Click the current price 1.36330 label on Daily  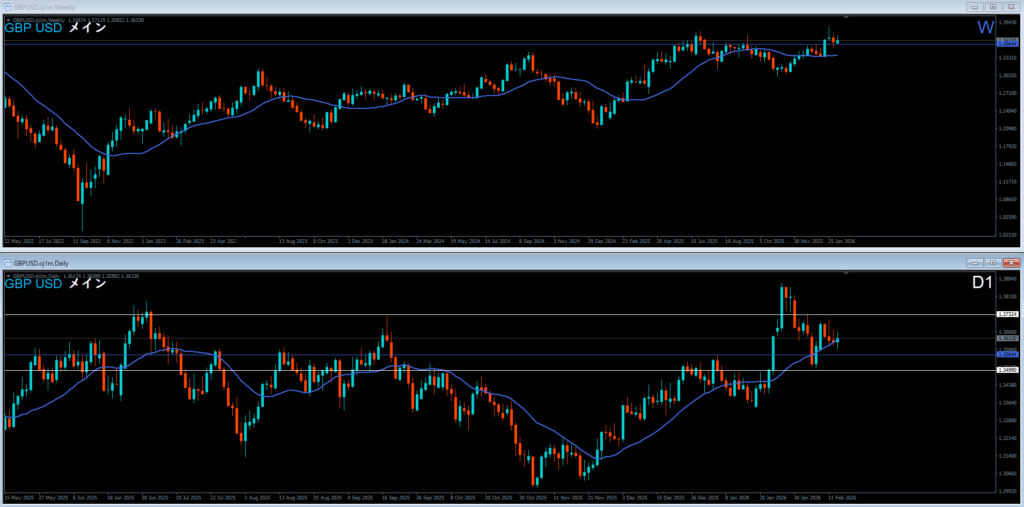(1008, 340)
